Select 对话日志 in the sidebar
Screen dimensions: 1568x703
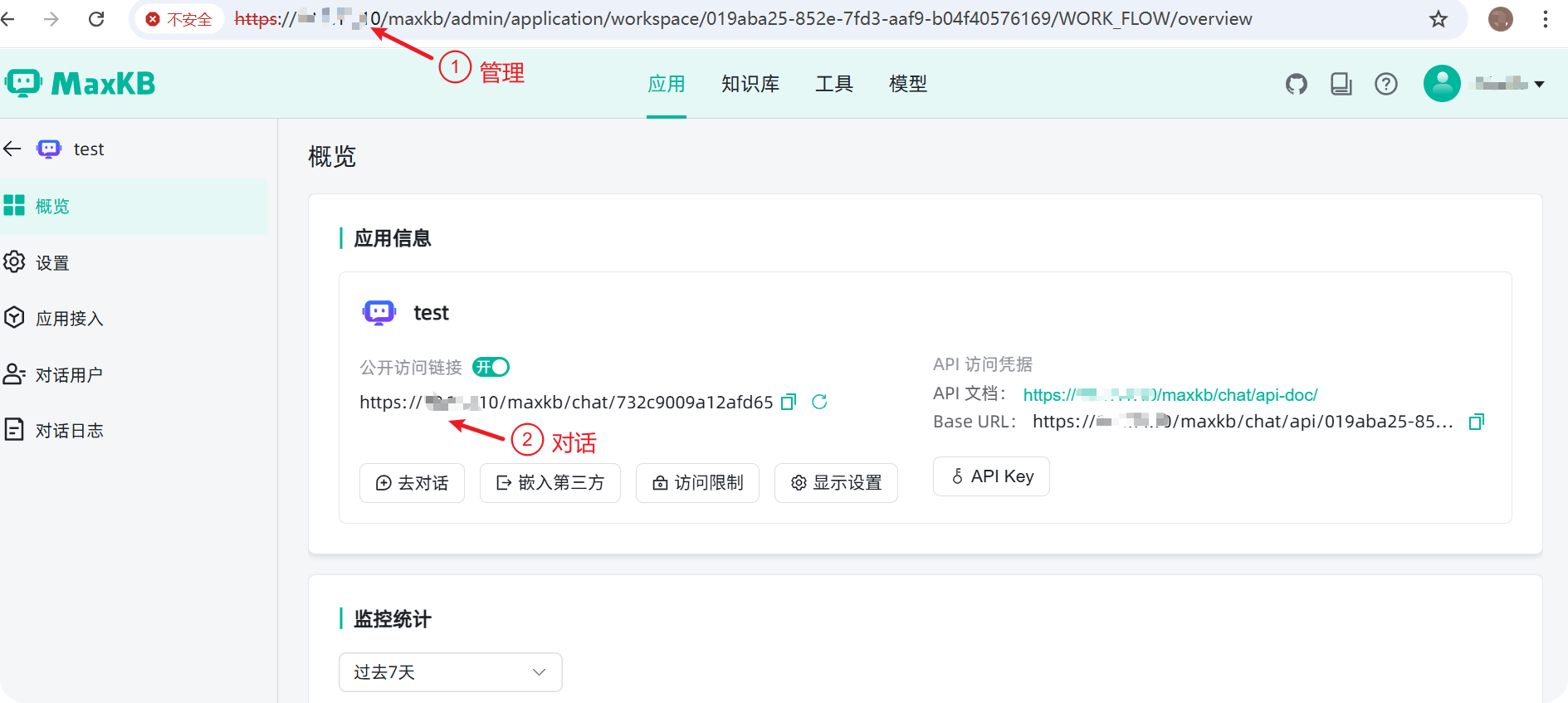pyautogui.click(x=69, y=431)
